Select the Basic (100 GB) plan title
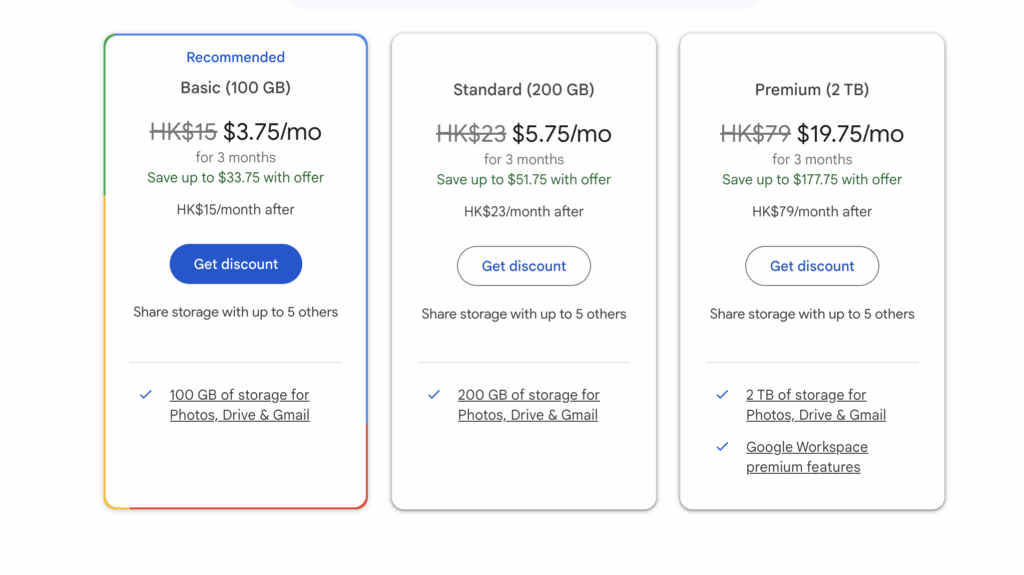 click(235, 88)
